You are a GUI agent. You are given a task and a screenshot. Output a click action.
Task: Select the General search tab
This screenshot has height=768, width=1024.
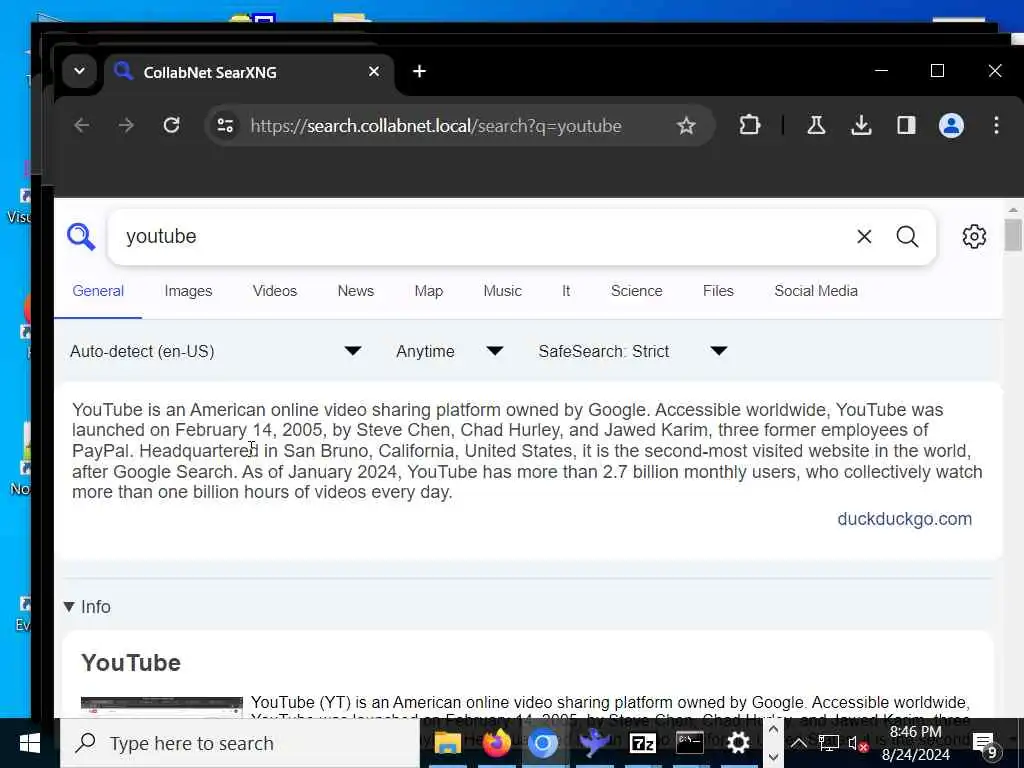tap(98, 291)
